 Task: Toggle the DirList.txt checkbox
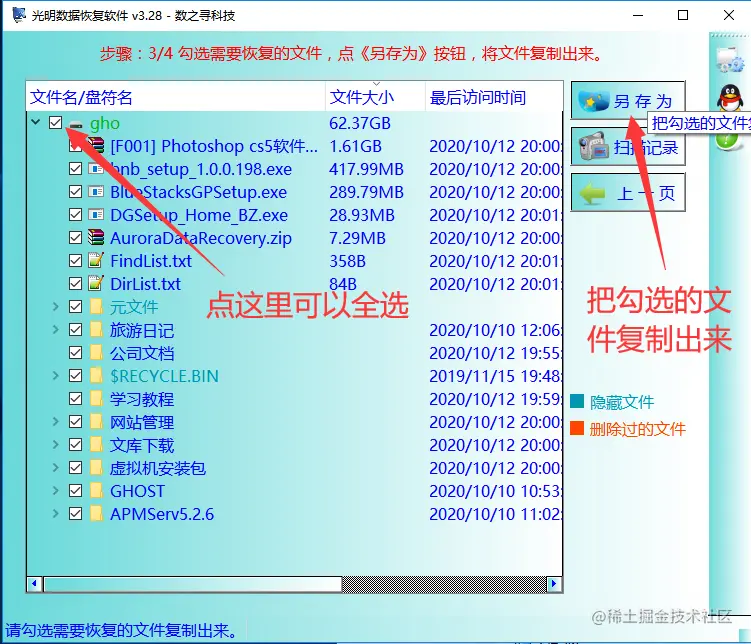click(x=75, y=283)
